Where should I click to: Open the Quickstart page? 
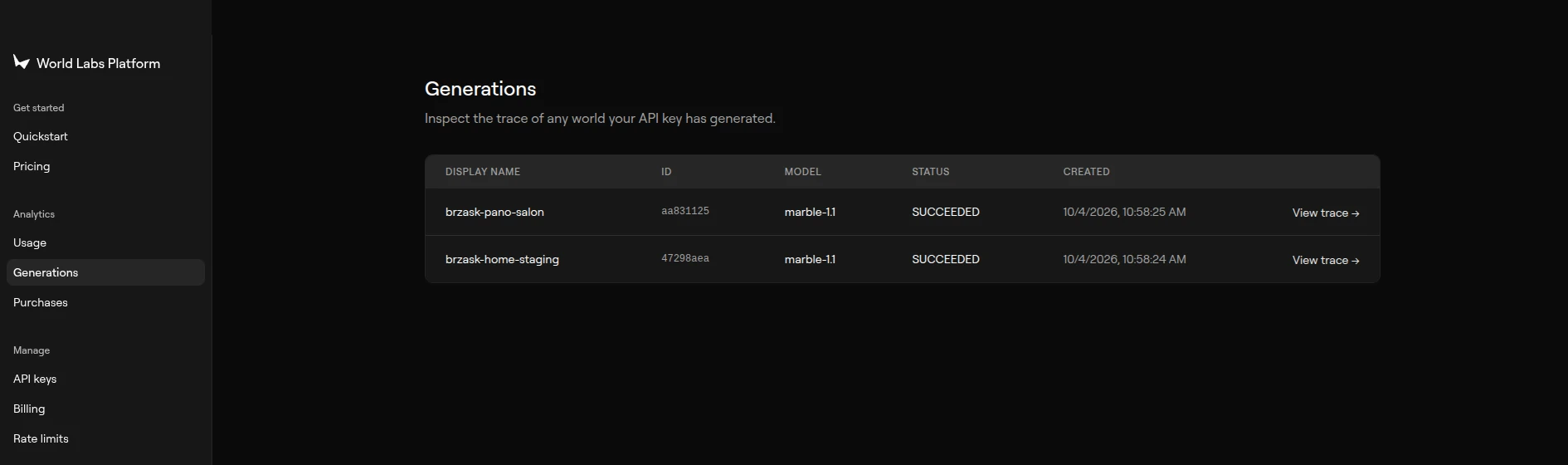point(41,136)
